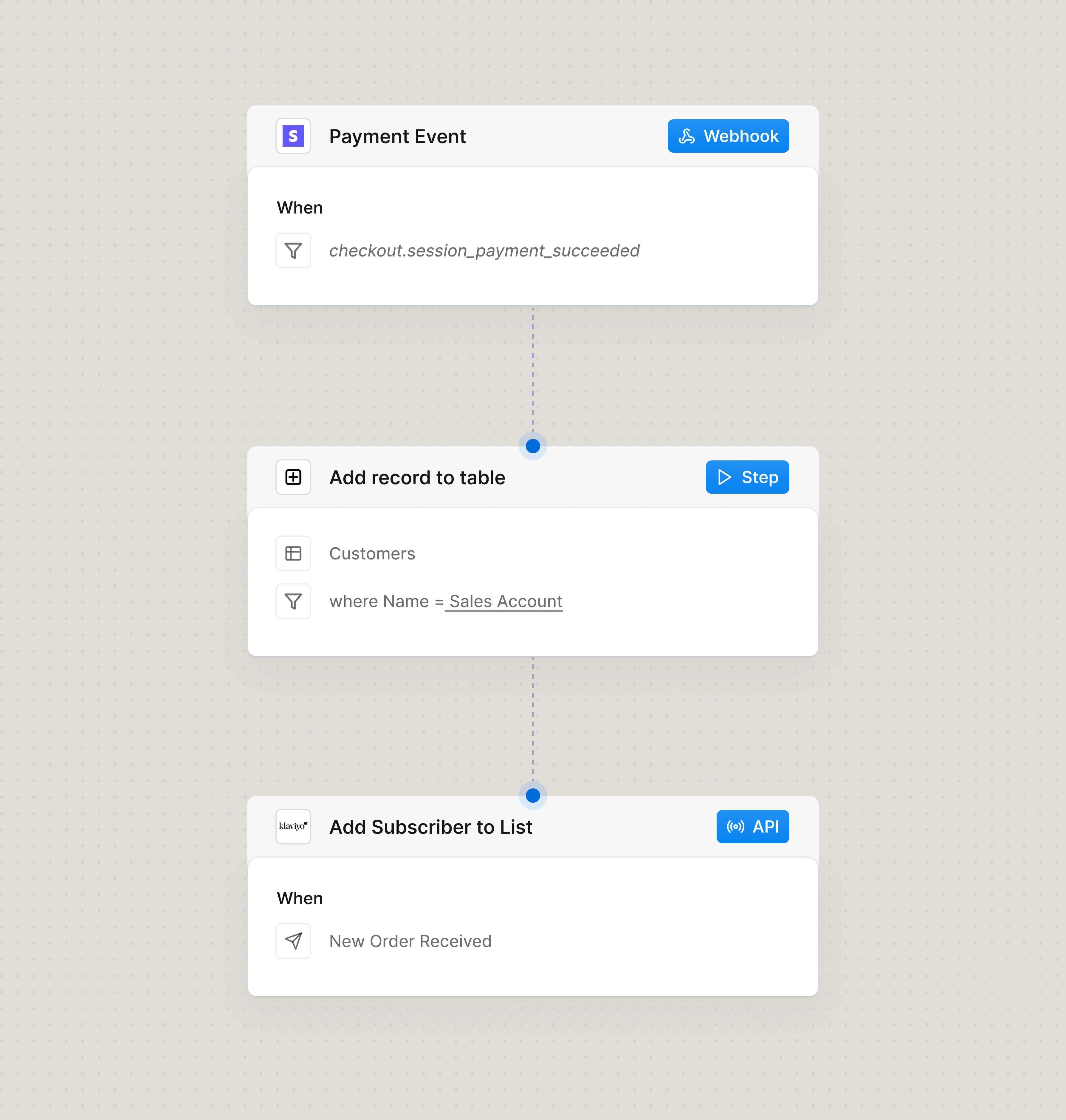Select the checkout.session_payment_succeeded trigger text
The height and width of the screenshot is (1120, 1066).
point(484,251)
